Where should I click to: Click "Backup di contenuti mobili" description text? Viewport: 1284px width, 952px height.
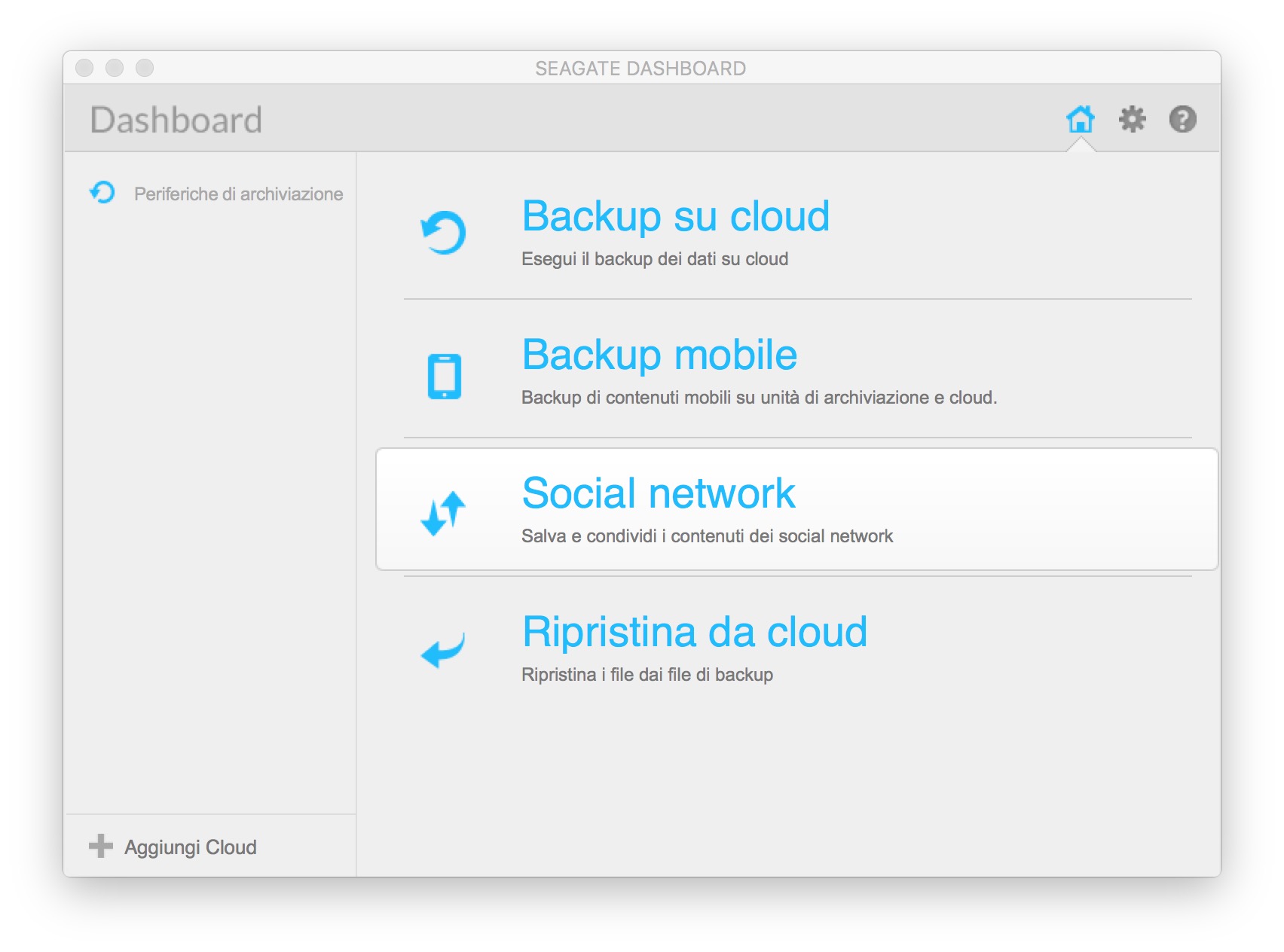click(758, 398)
